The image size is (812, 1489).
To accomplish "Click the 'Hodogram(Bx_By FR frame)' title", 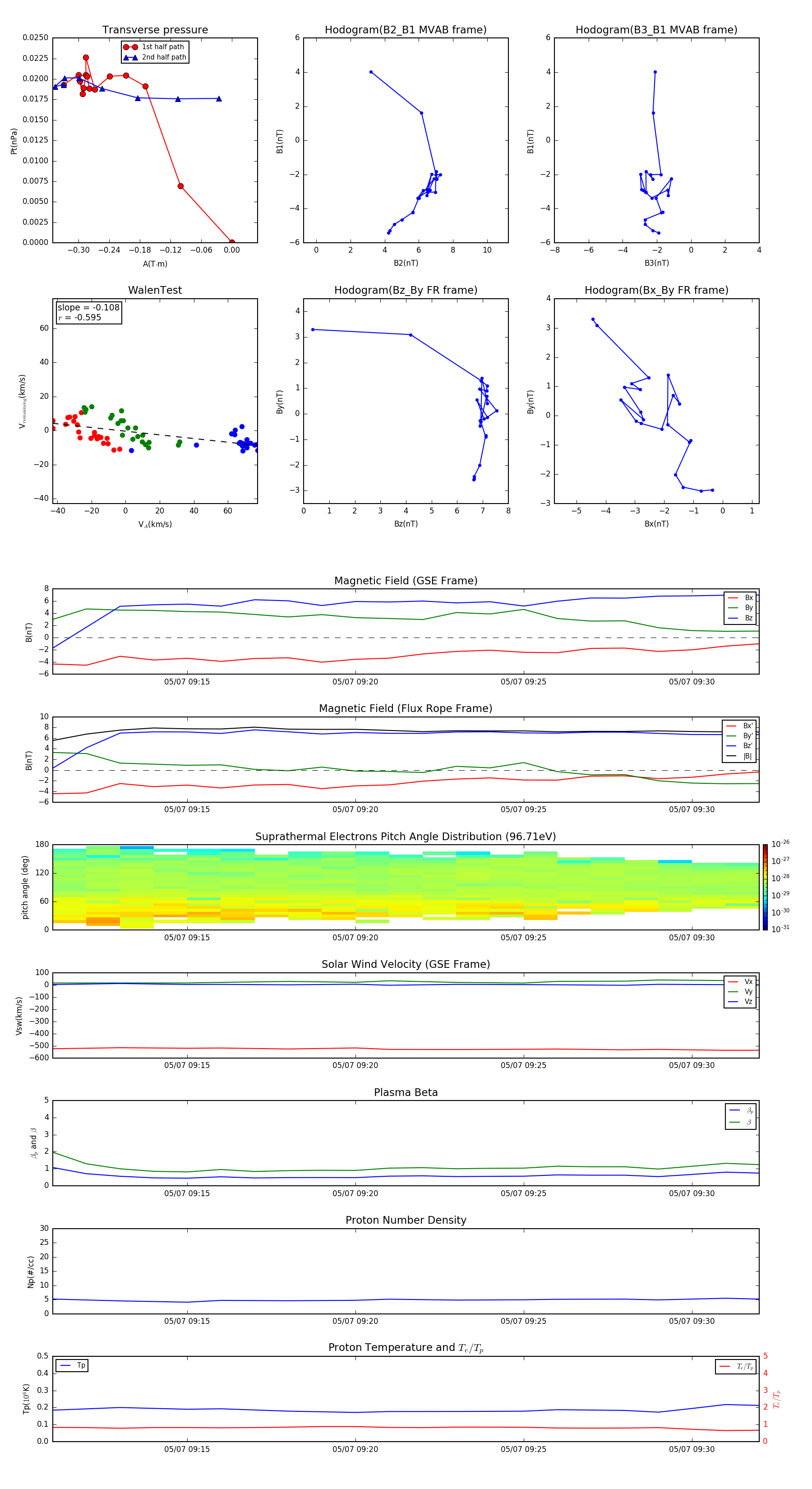I will click(x=656, y=290).
